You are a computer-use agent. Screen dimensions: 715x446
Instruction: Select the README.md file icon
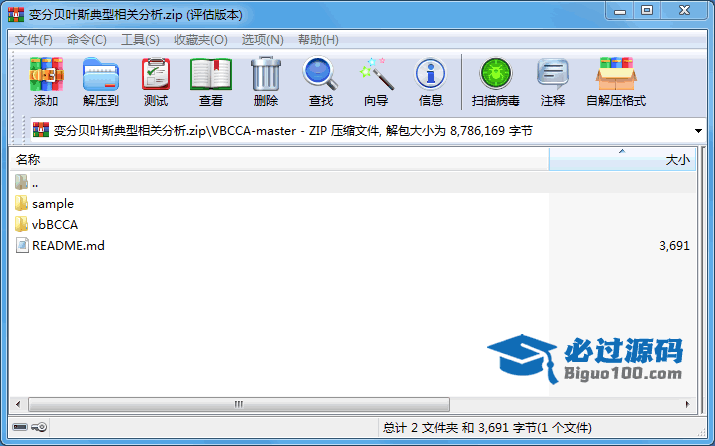[x=22, y=245]
